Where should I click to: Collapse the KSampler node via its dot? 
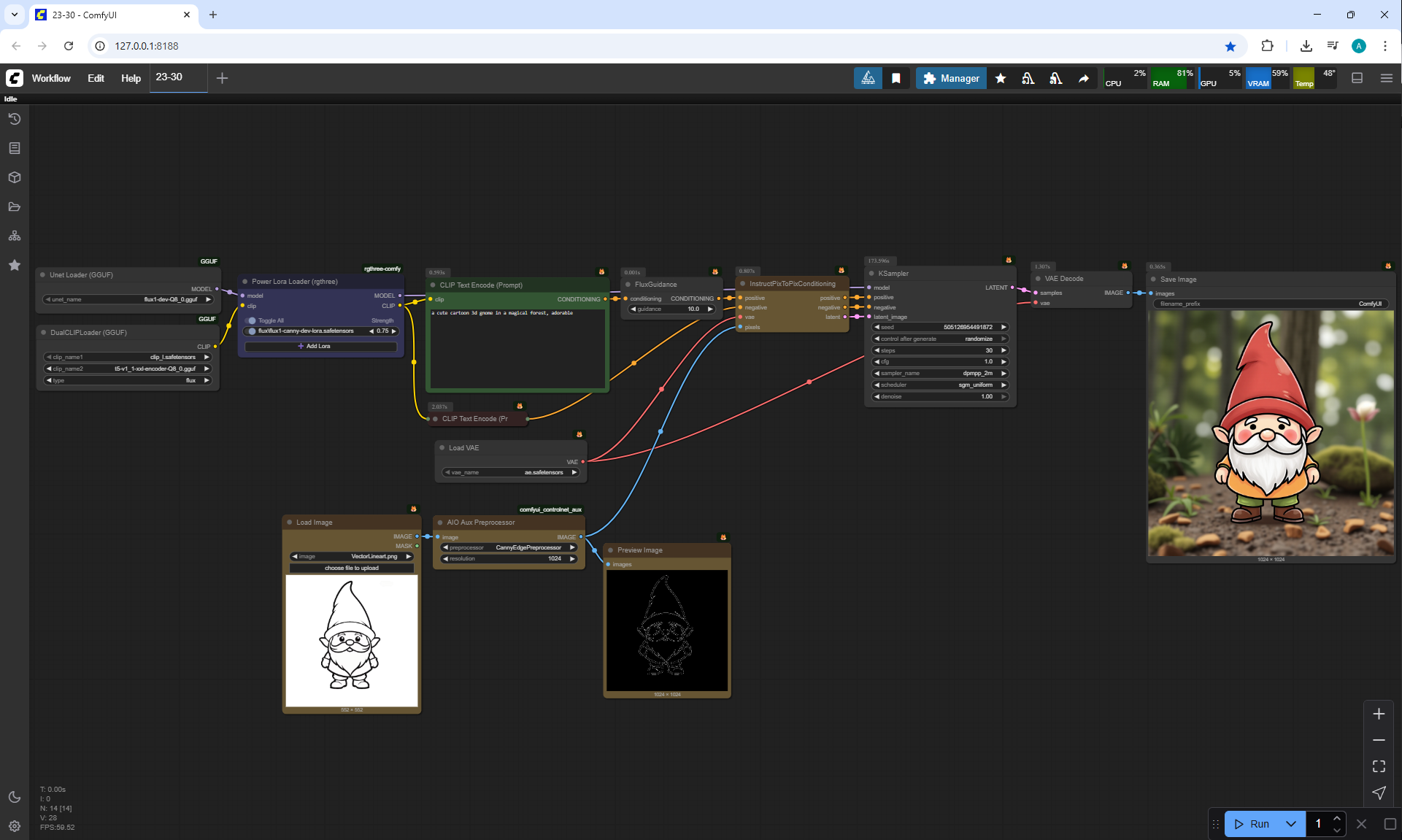[871, 274]
